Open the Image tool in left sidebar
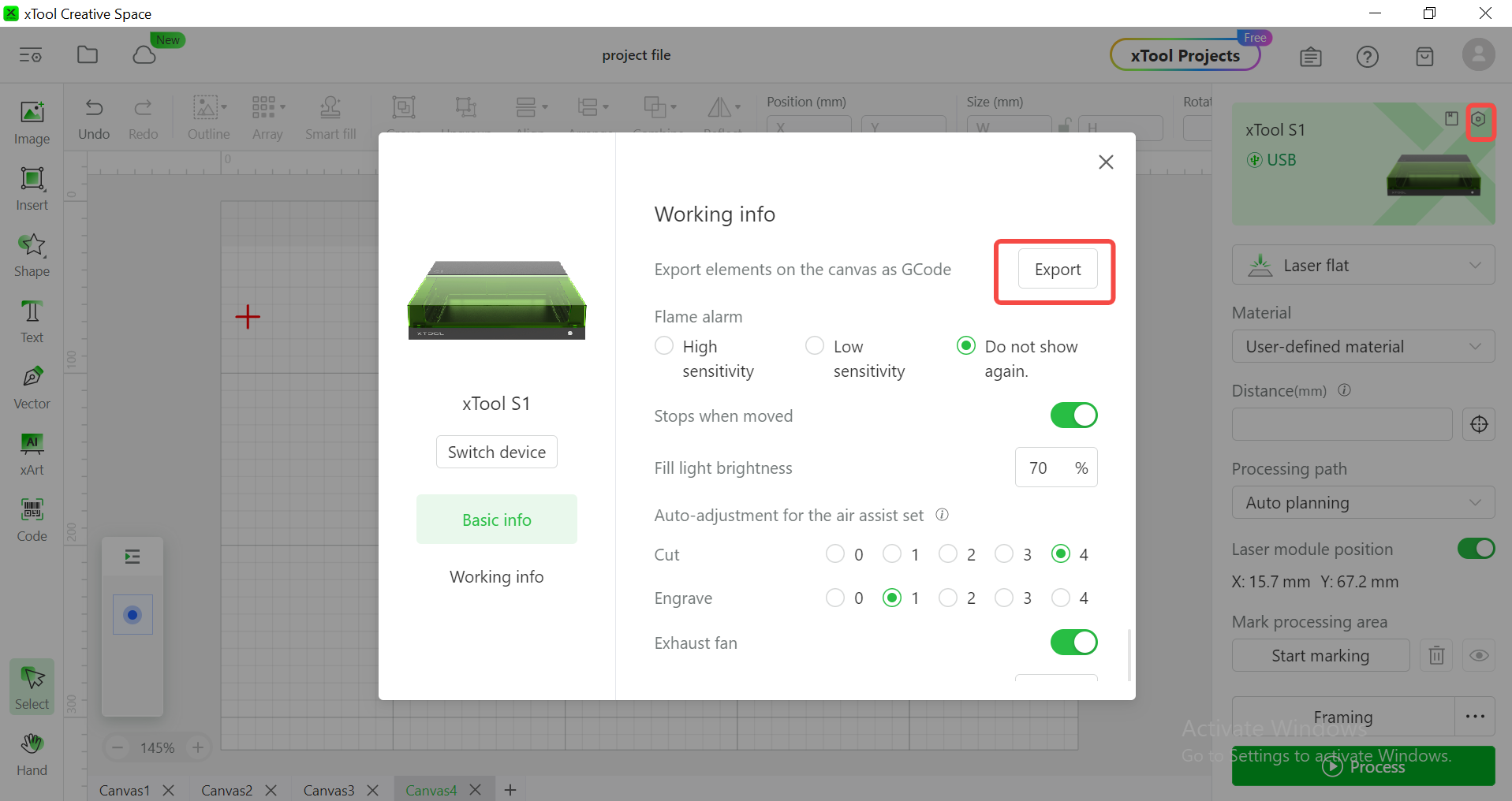1512x801 pixels. [32, 123]
